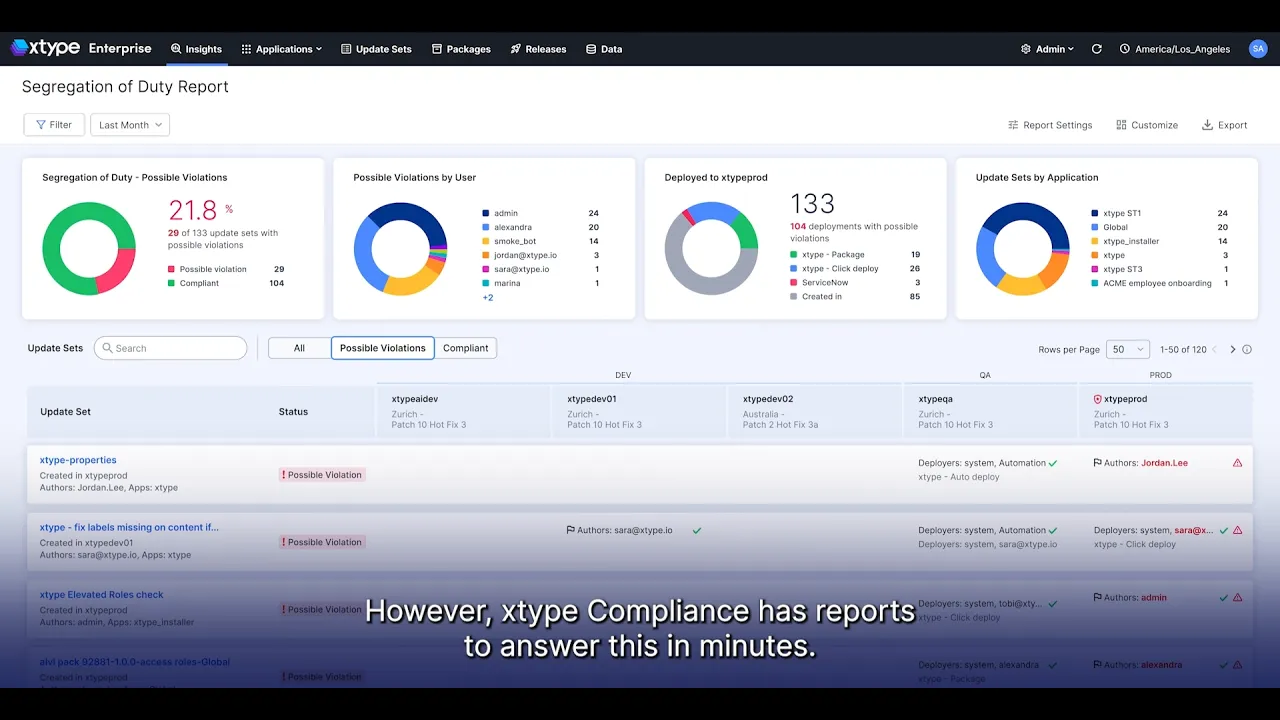1280x720 pixels.
Task: Open the xtype-properties update set link
Action: 78,460
